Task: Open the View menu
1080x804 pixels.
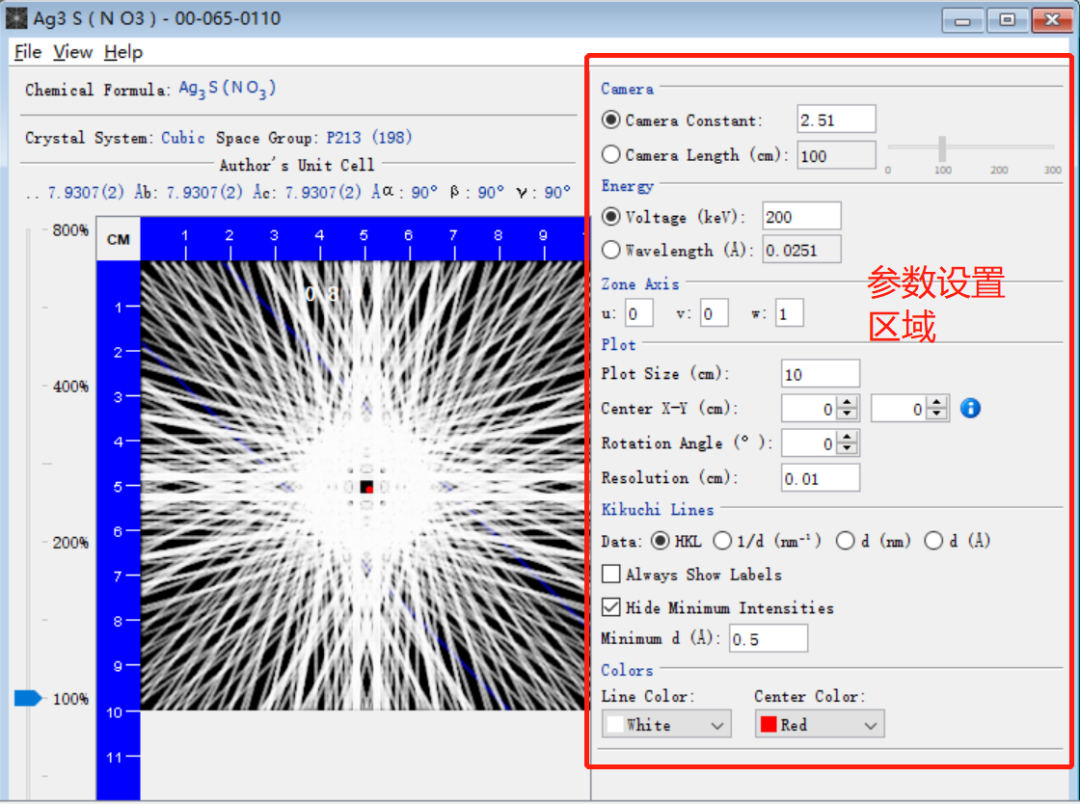Action: coord(73,52)
